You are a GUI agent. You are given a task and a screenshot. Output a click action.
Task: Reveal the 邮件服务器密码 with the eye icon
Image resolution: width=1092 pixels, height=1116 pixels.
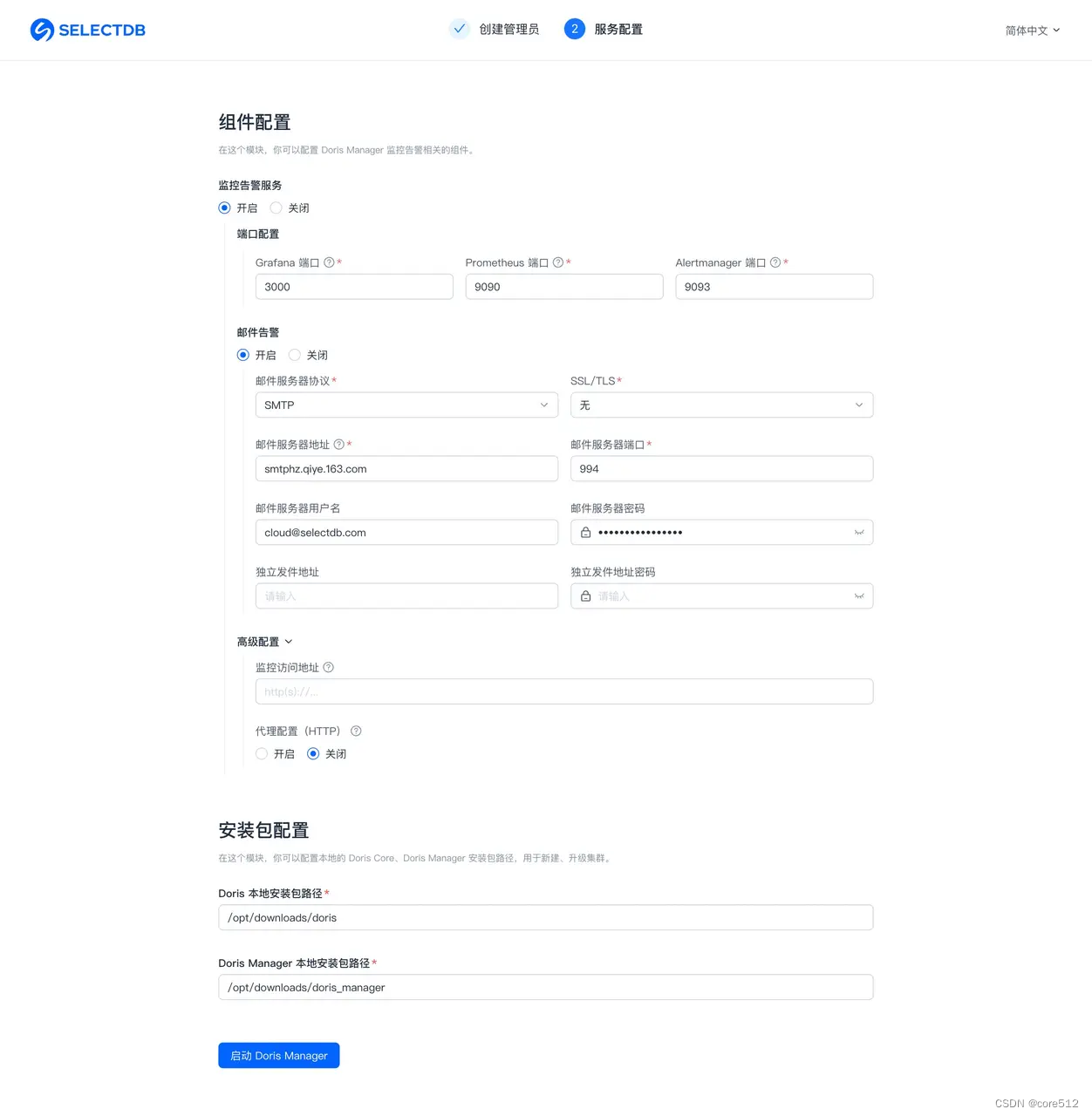pyautogui.click(x=859, y=532)
